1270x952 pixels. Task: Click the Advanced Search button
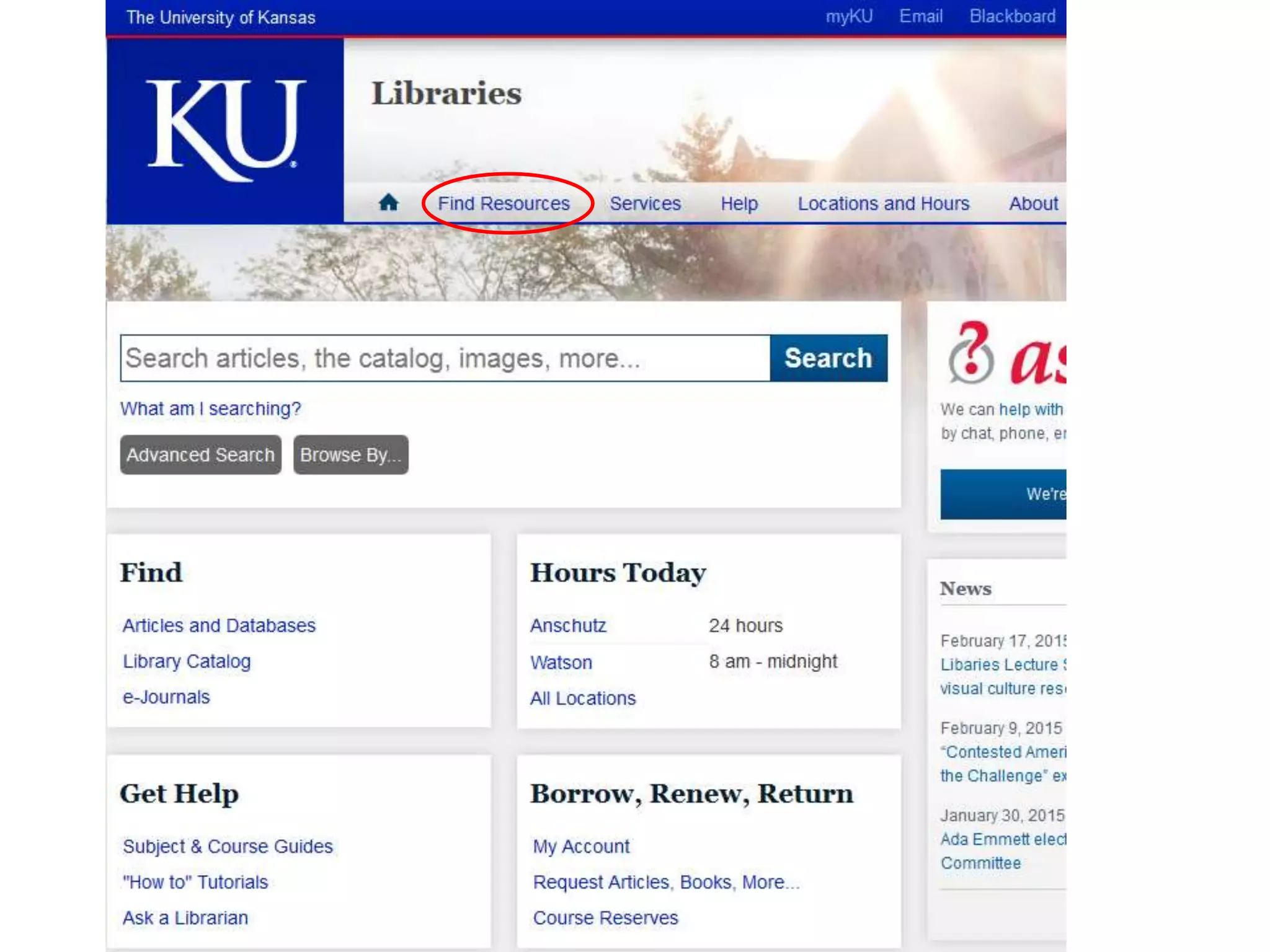[200, 455]
